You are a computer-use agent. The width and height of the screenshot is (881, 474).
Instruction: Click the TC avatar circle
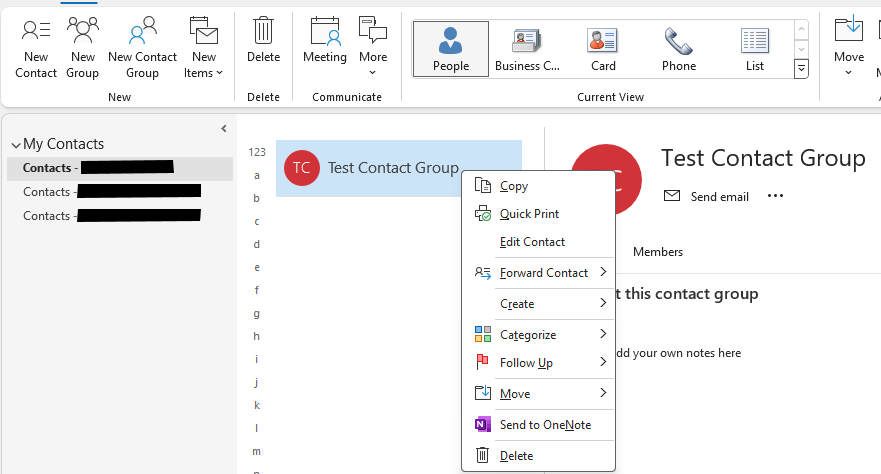[302, 167]
